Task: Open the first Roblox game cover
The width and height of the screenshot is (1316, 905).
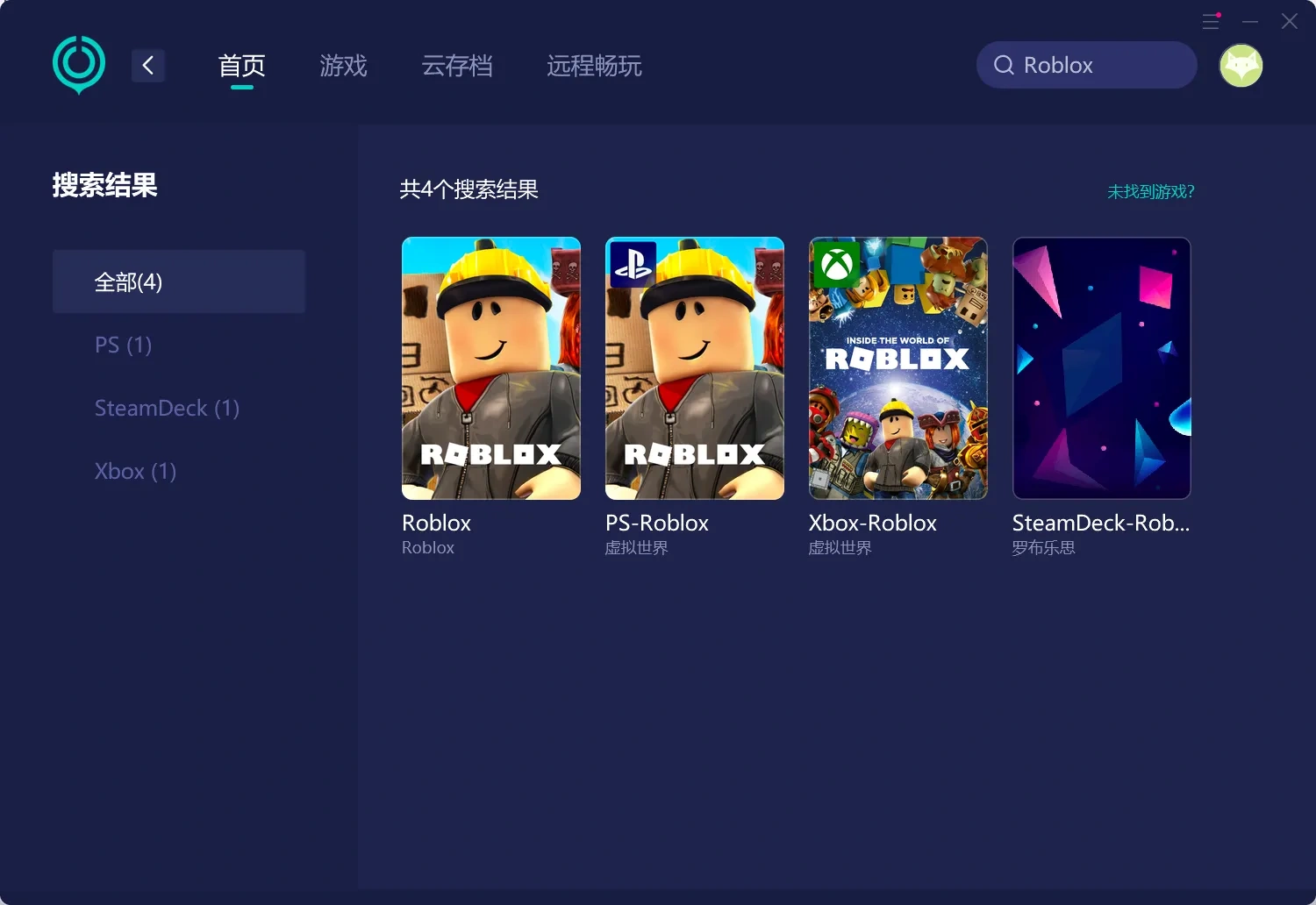Action: pyautogui.click(x=490, y=368)
